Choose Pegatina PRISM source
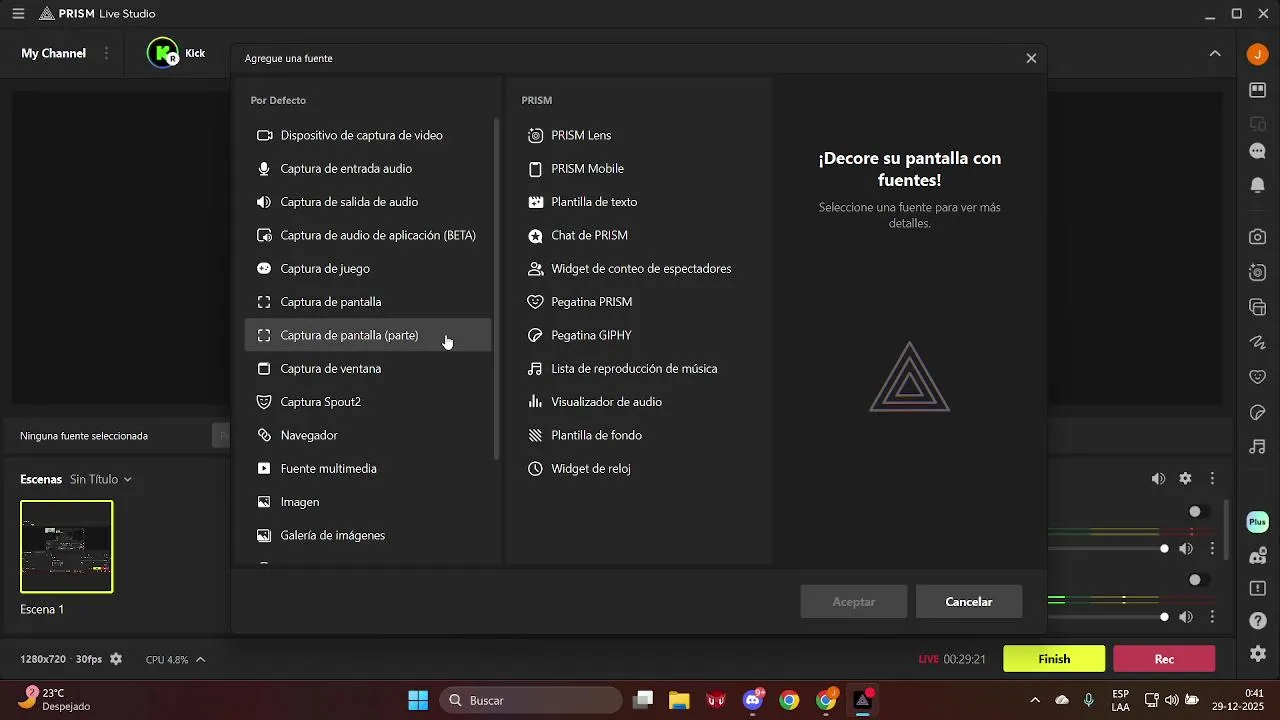Screen dimensions: 1280x720 (638, 302)
